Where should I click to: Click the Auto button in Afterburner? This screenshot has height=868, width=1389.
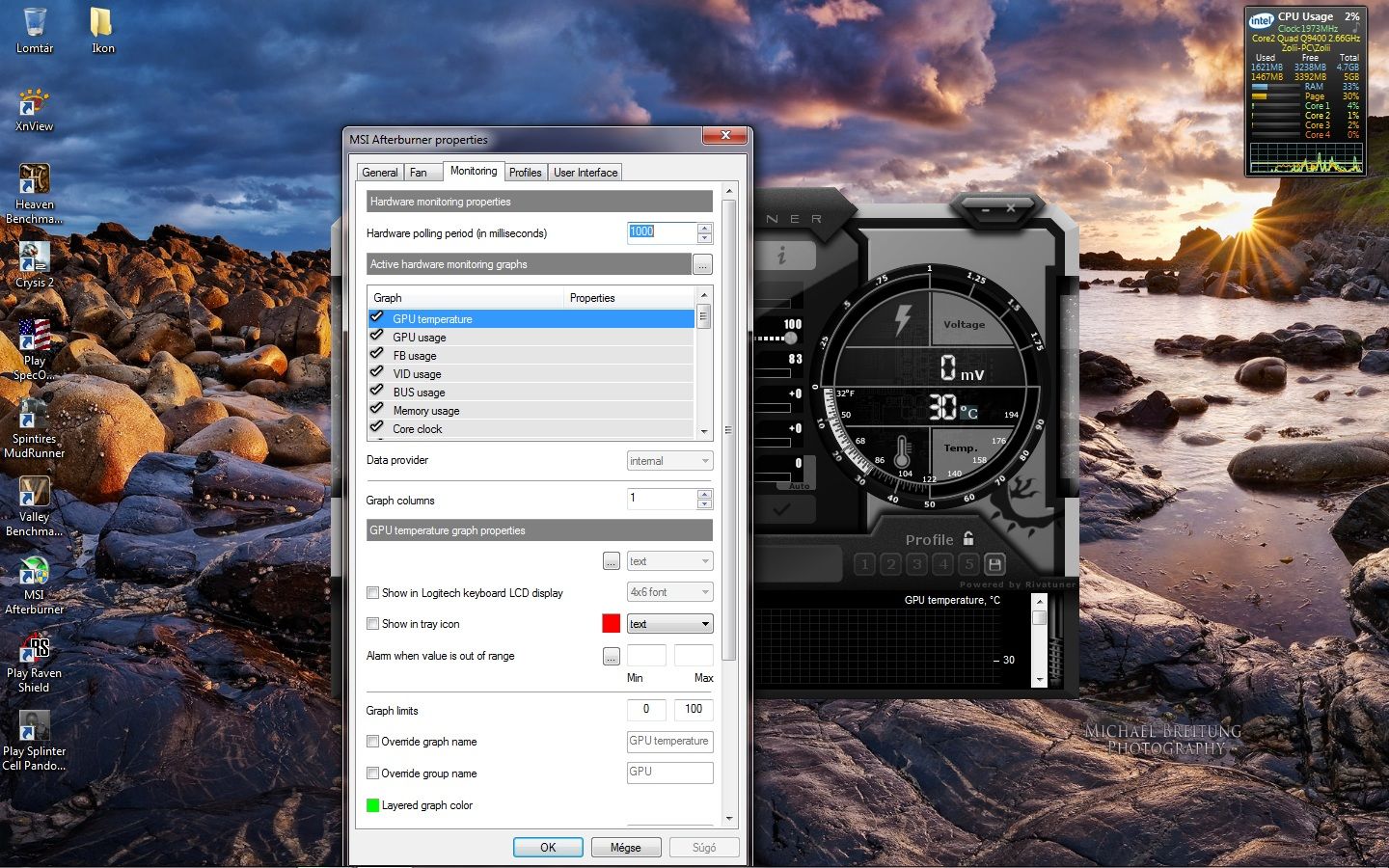tap(800, 486)
